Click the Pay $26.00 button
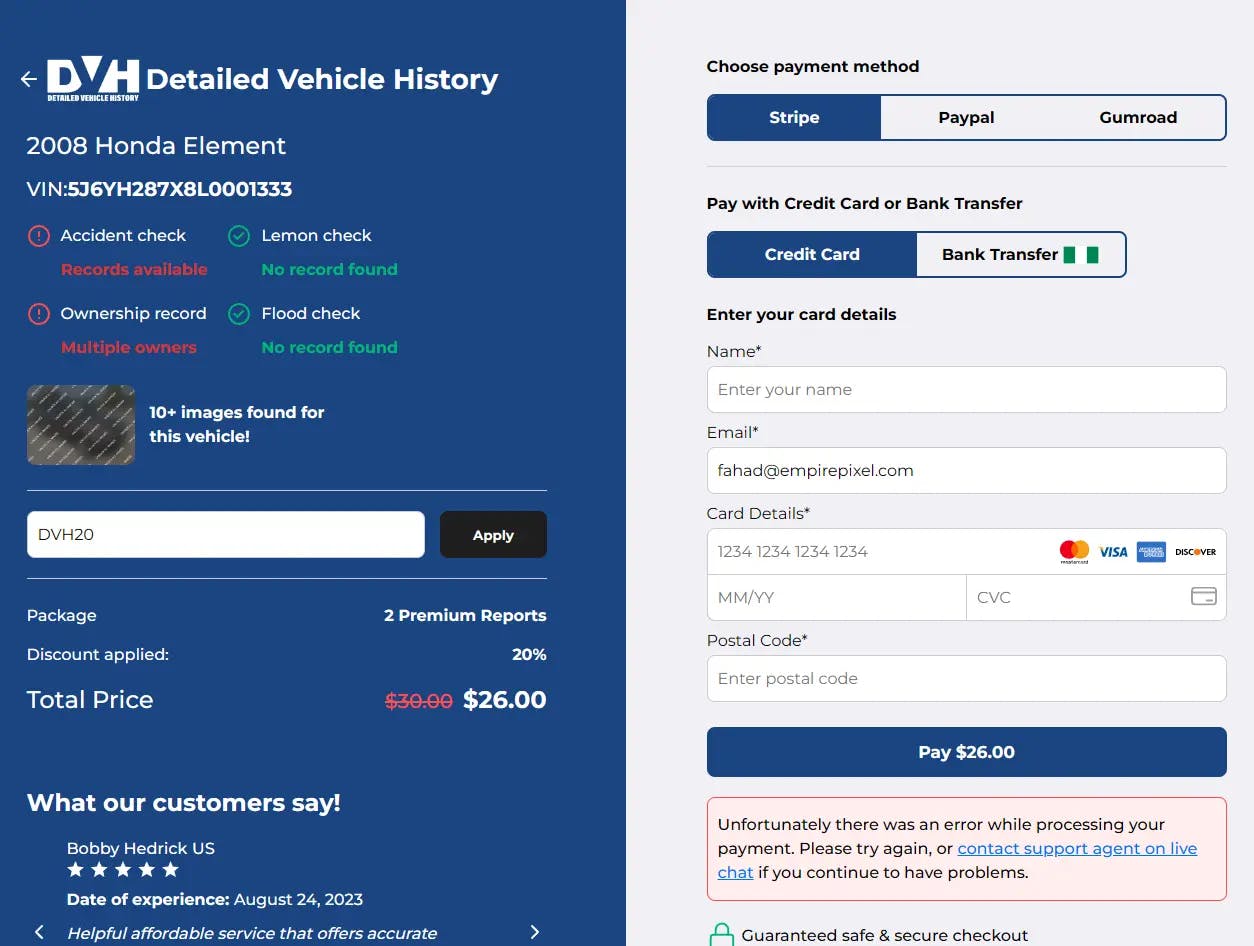The image size is (1254, 946). coord(966,751)
